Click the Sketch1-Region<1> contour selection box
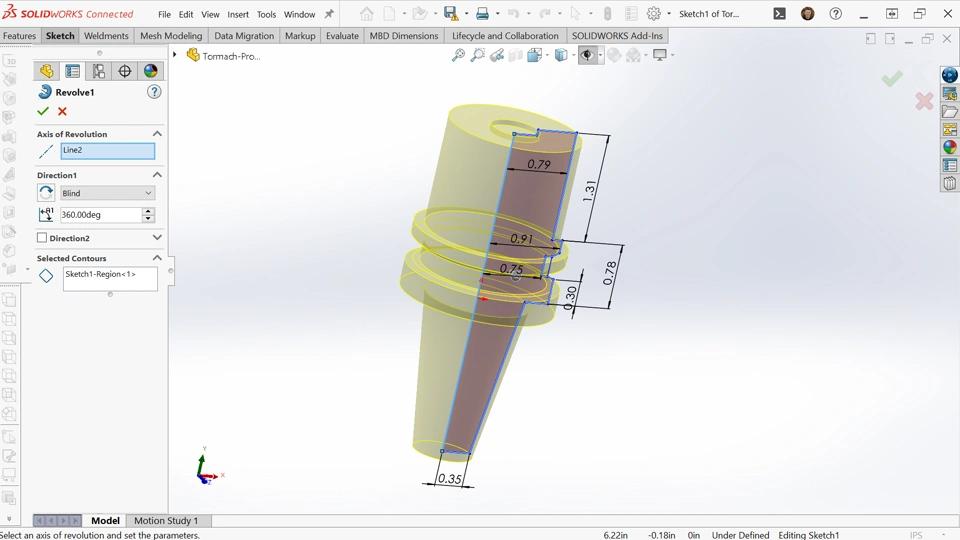This screenshot has width=960, height=540. [110, 279]
